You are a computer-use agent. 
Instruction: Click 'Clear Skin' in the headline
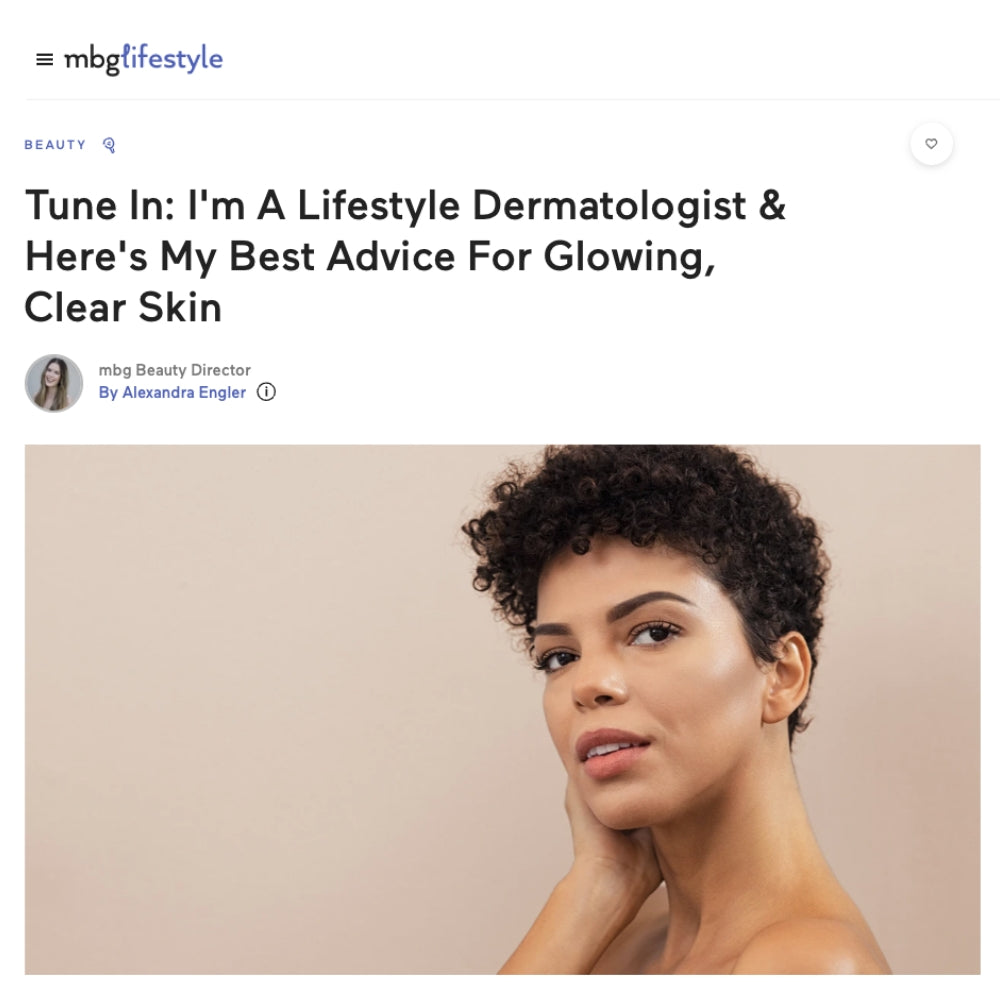point(123,307)
